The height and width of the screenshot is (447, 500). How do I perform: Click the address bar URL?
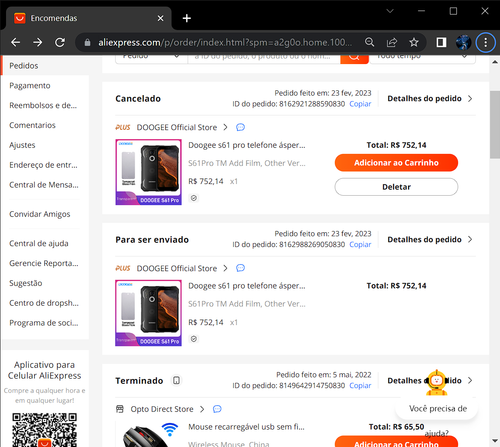(x=225, y=42)
